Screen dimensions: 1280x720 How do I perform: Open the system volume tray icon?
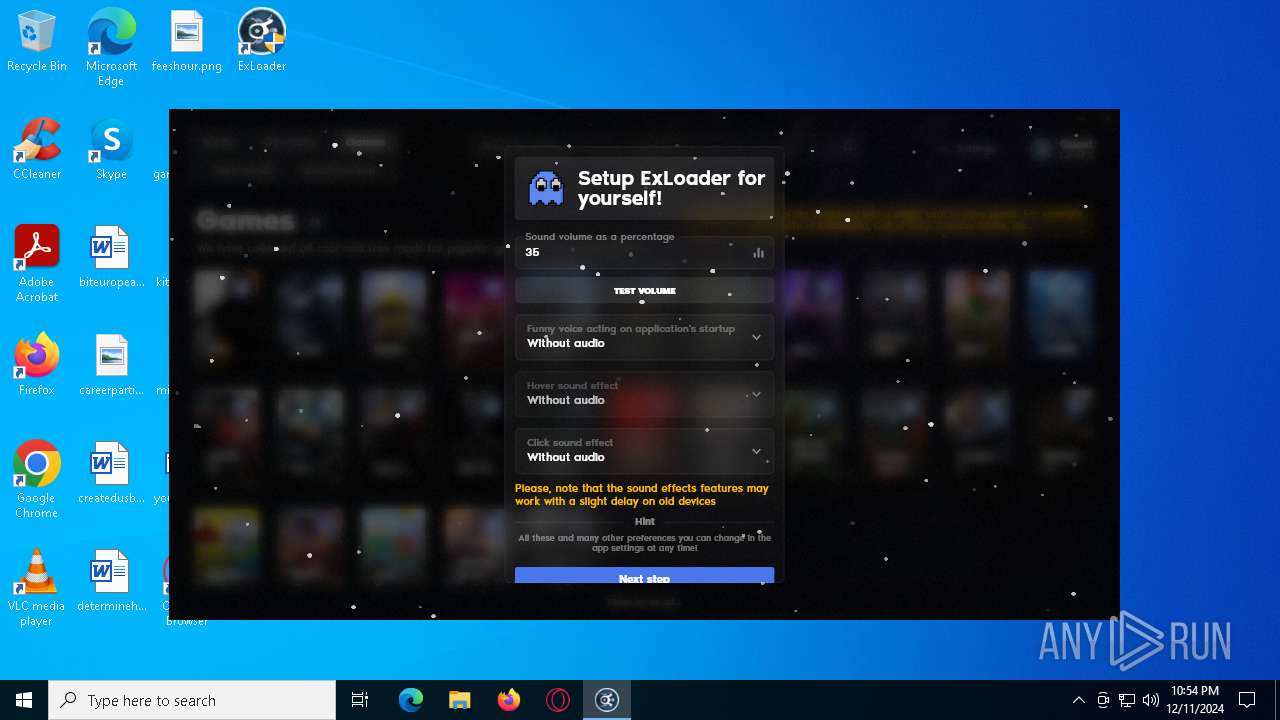[1151, 700]
